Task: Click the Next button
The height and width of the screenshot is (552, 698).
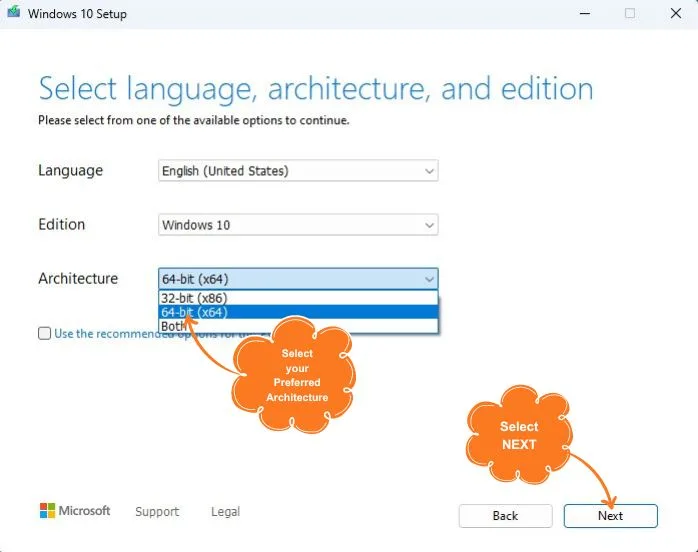Action: pos(610,515)
